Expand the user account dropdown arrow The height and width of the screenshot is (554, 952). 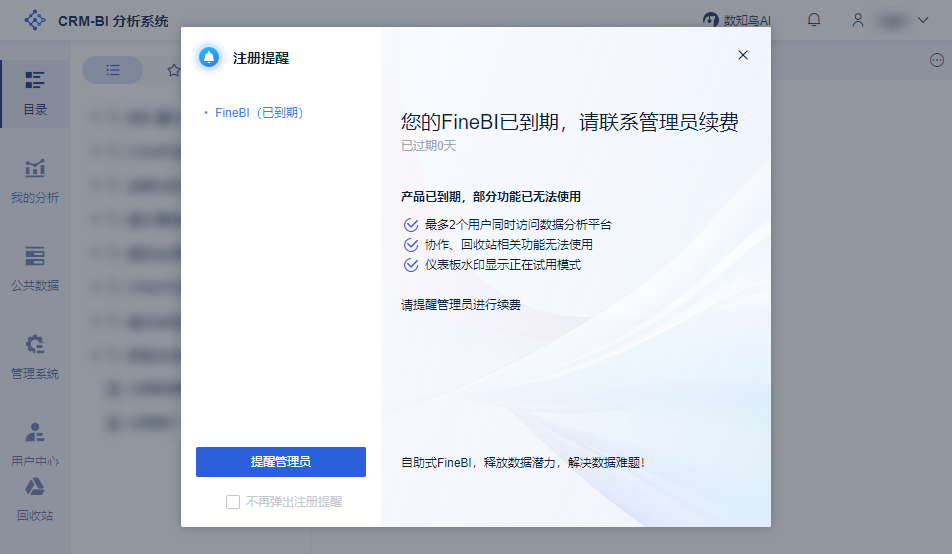923,20
